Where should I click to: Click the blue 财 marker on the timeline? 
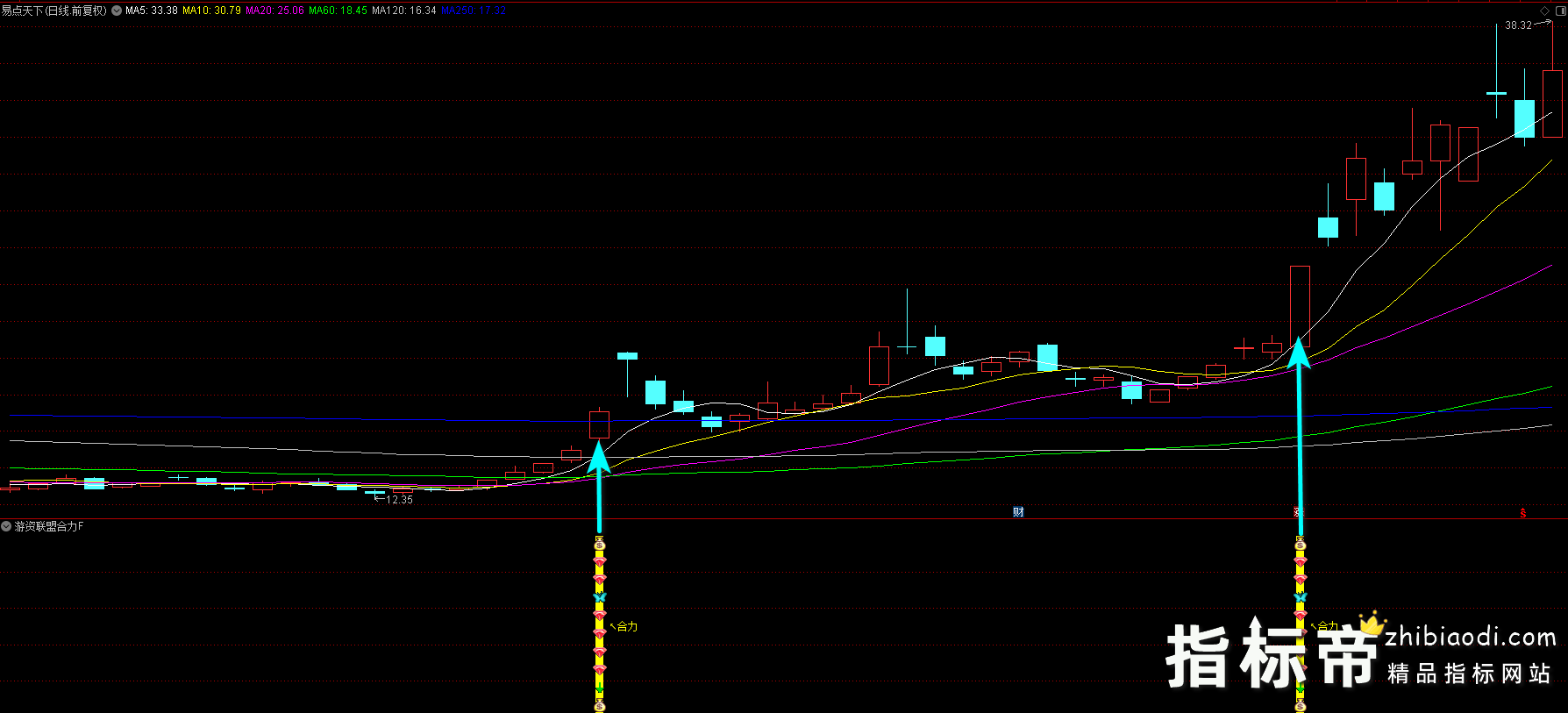click(1018, 512)
